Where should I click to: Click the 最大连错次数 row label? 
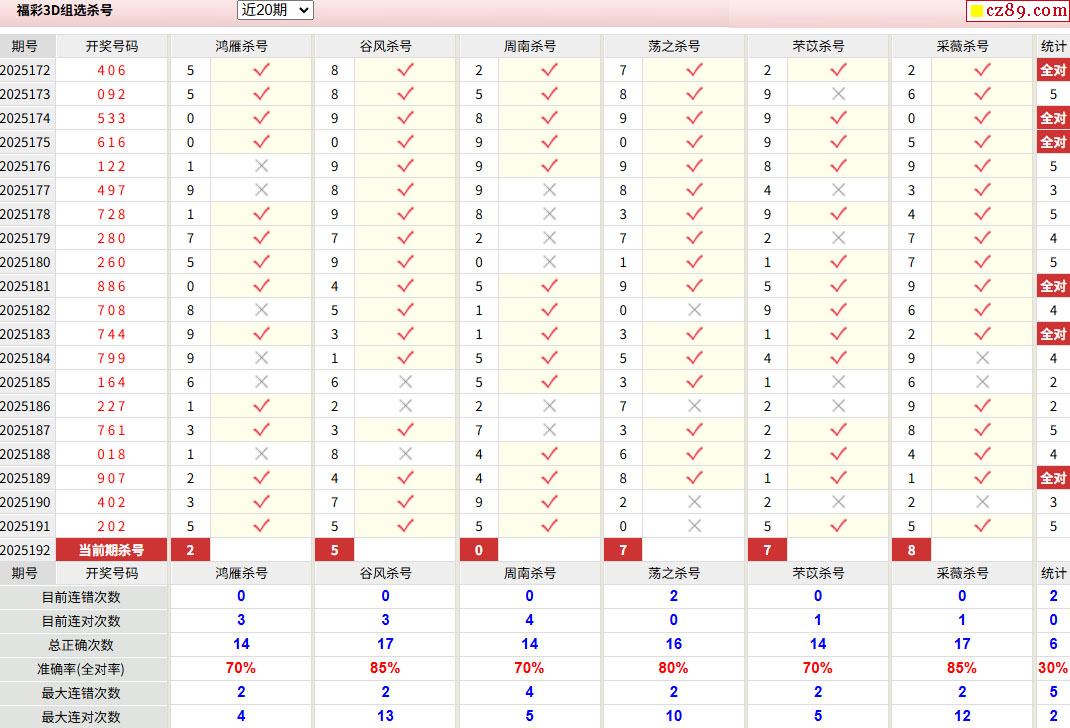click(x=81, y=693)
